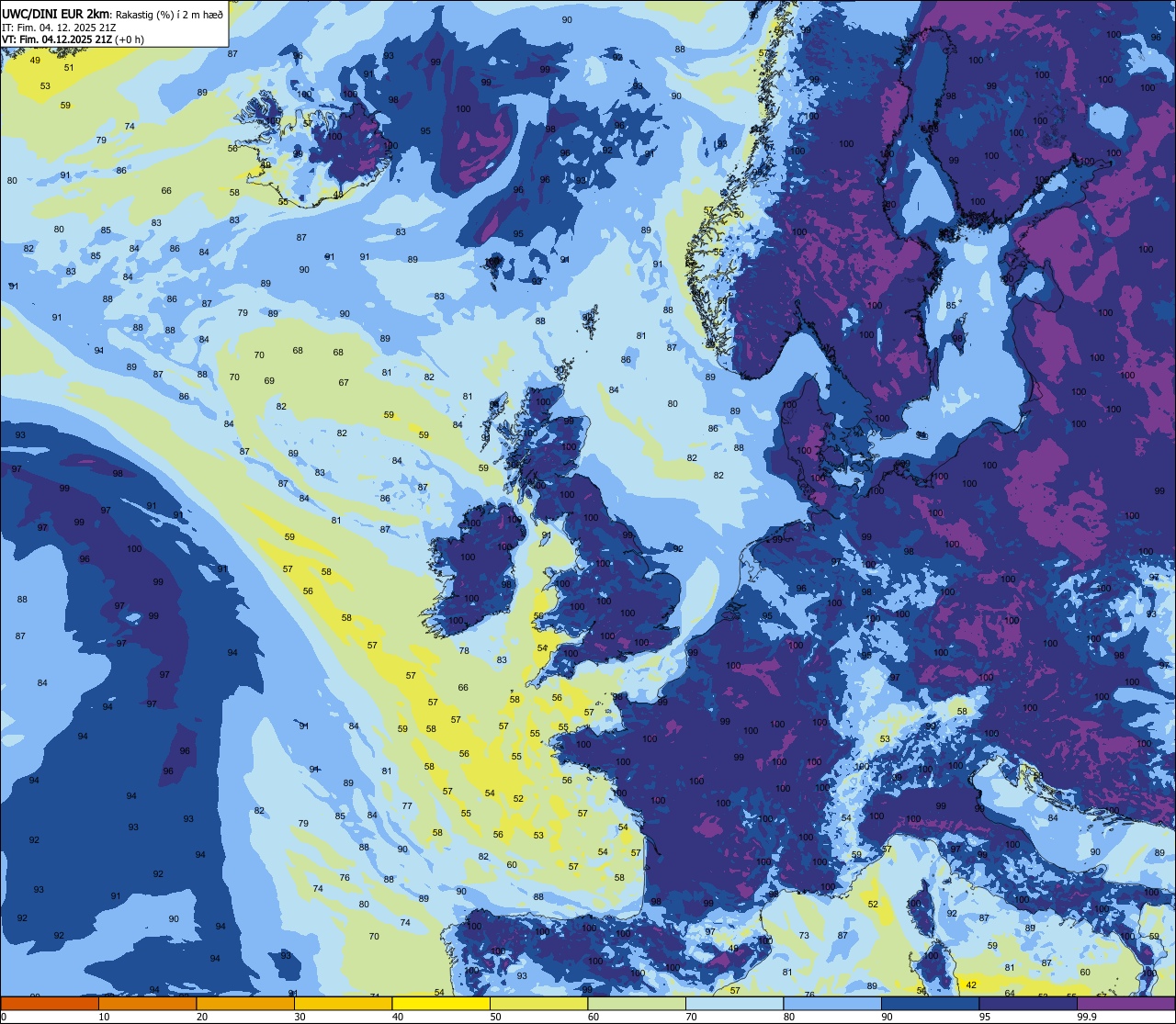Select the 70–80 pale blue legend swatch
This screenshot has height=1024, width=1176.
[735, 1003]
